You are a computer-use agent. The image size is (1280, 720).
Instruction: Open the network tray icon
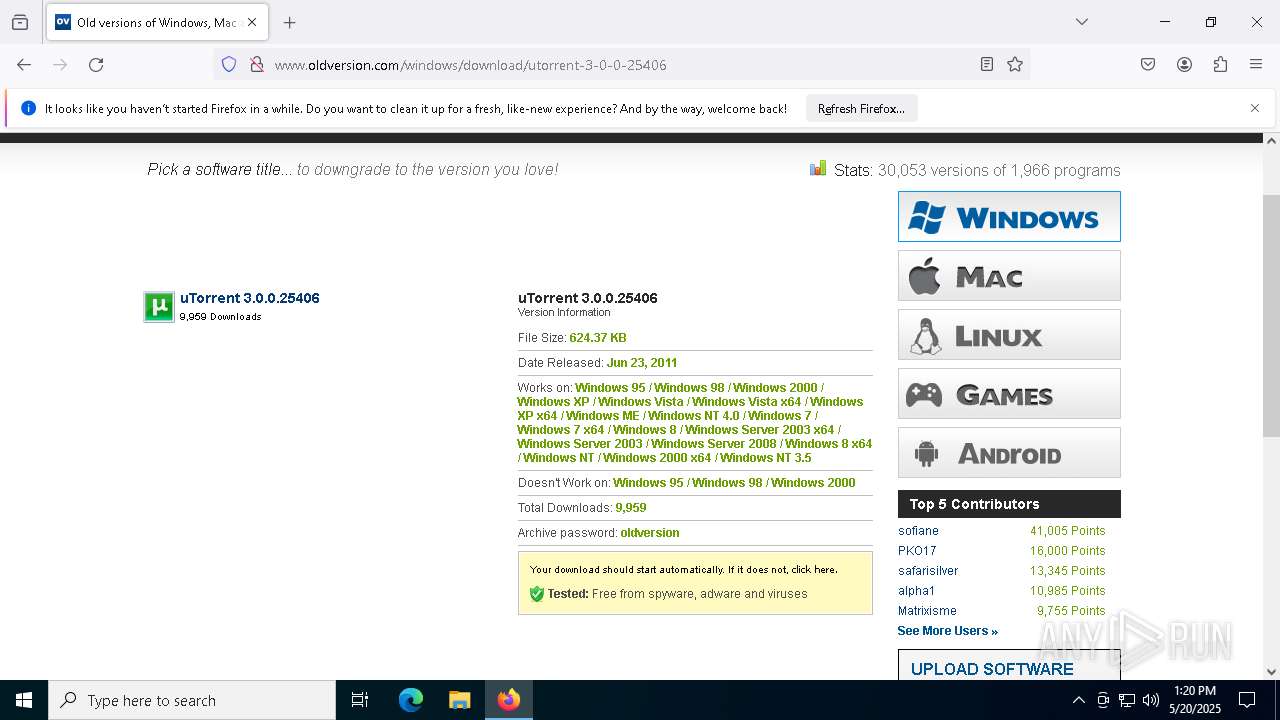(1127, 700)
